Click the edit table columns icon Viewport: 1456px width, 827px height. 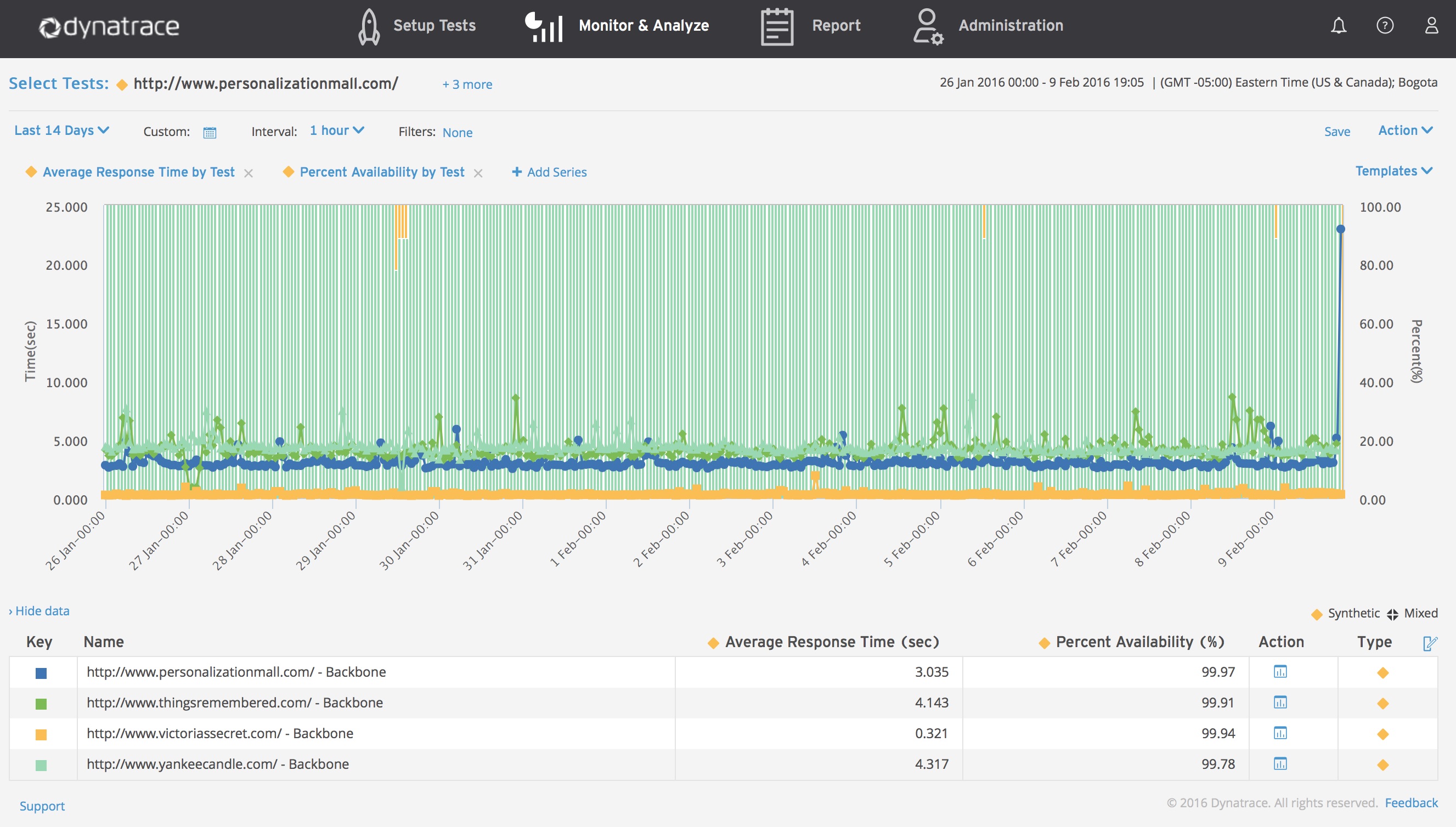(x=1430, y=643)
